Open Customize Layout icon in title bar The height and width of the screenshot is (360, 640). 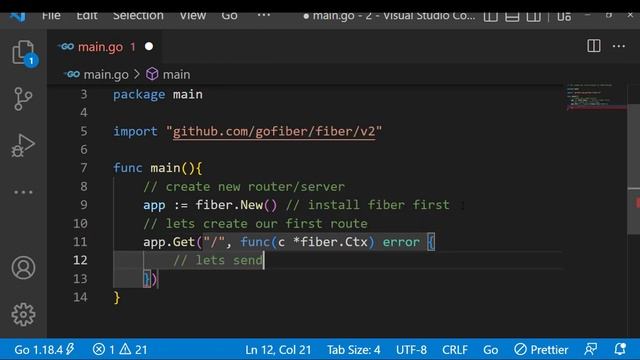tap(564, 17)
